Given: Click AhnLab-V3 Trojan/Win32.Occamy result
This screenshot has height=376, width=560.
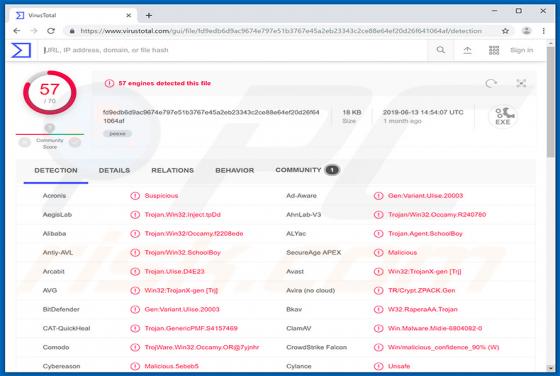Looking at the screenshot, I should [x=437, y=215].
